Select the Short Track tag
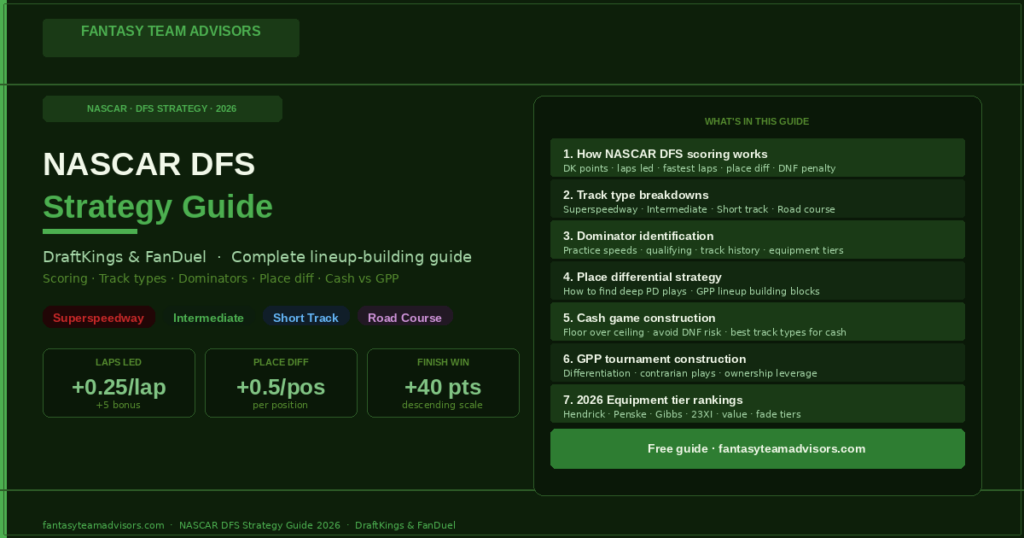This screenshot has width=1024, height=538. (306, 318)
